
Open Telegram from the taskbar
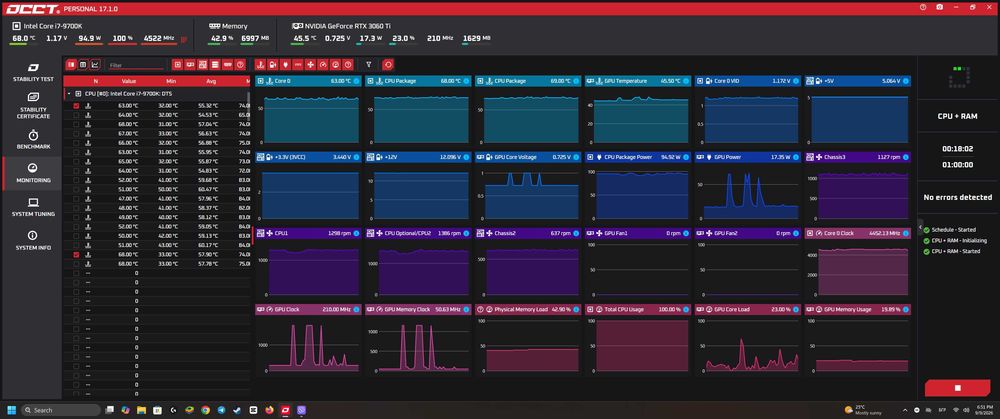[x=221, y=410]
